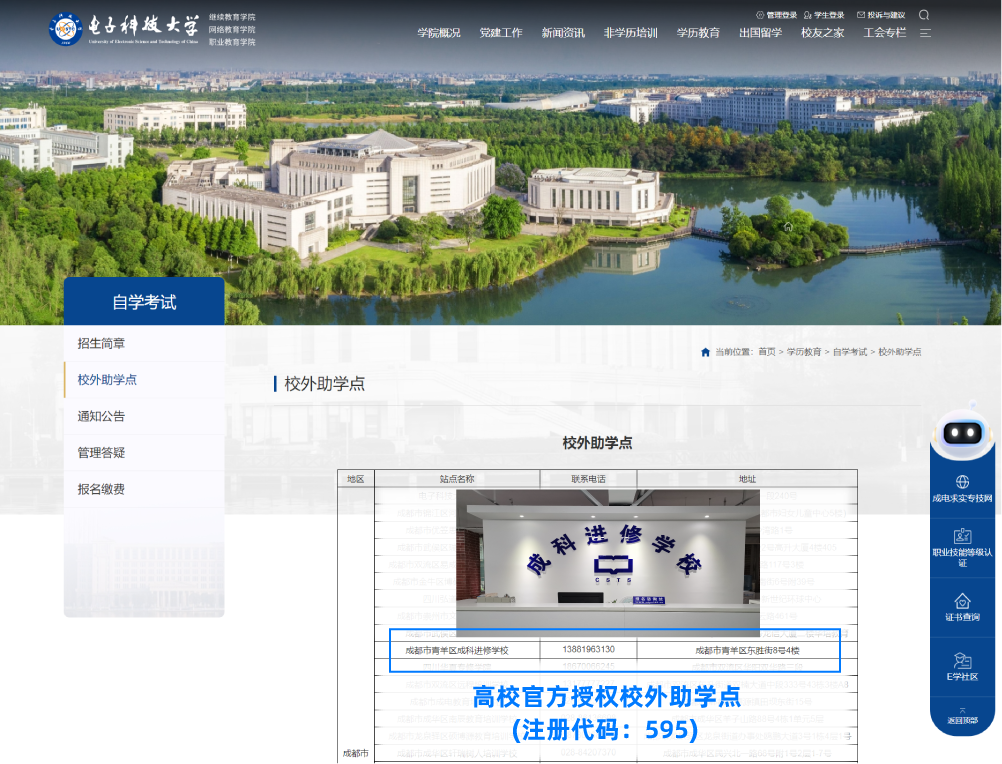Select 校外助学点 in the sidebar

tap(144, 380)
